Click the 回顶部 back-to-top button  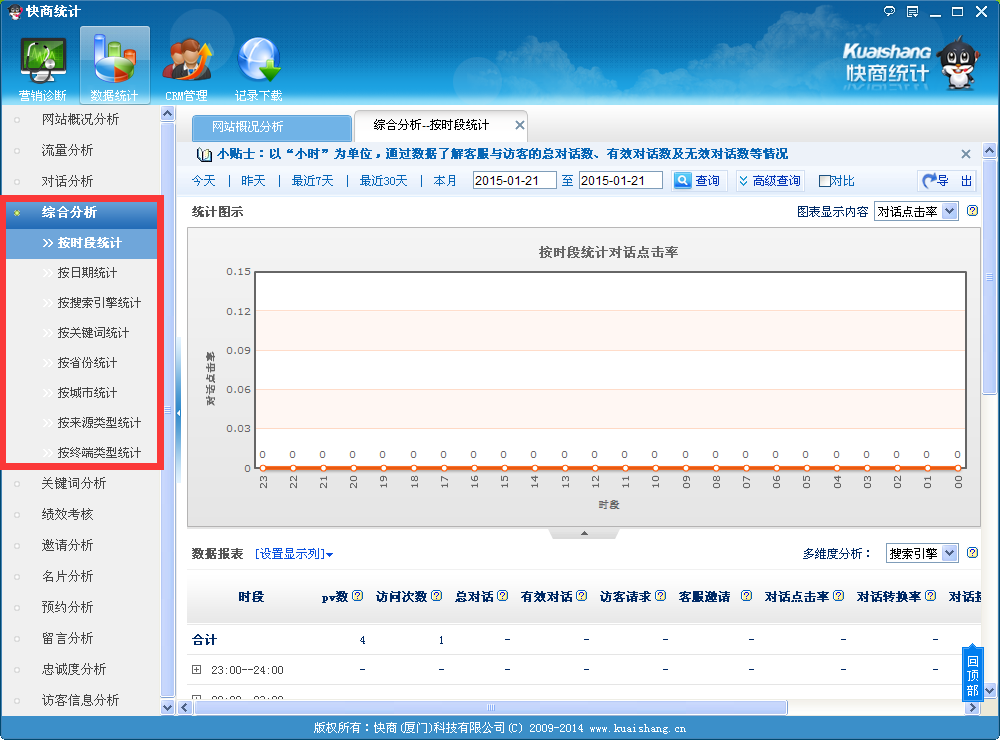coord(971,676)
